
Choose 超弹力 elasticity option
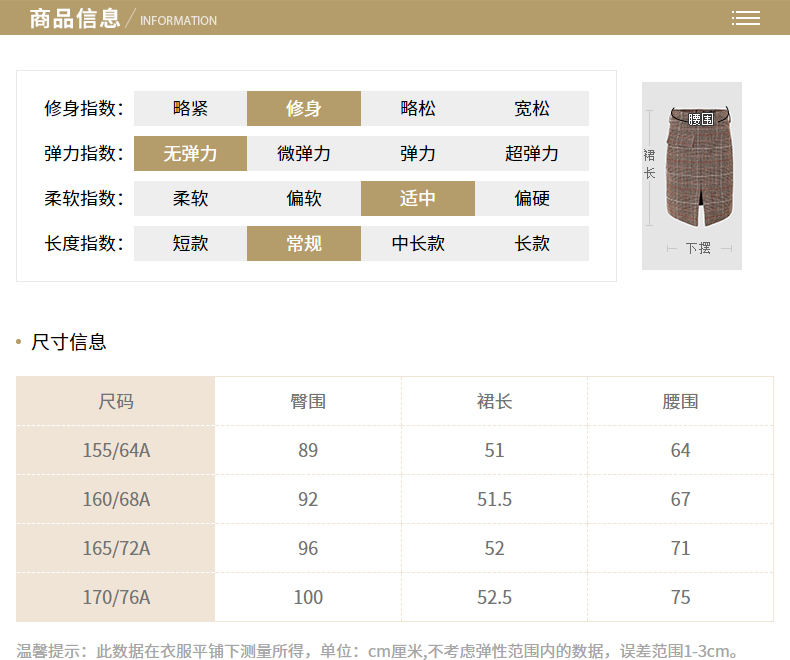click(x=532, y=154)
